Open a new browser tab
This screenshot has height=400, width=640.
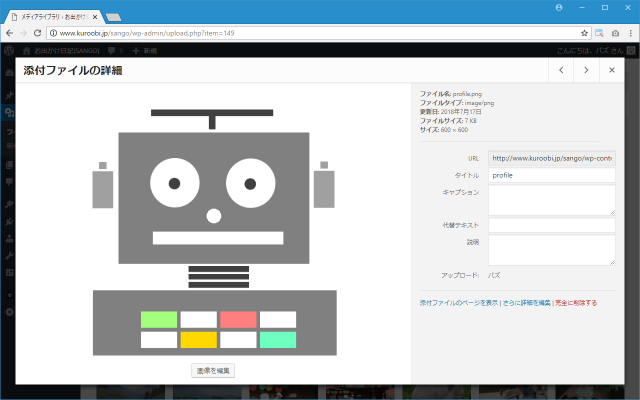click(113, 17)
